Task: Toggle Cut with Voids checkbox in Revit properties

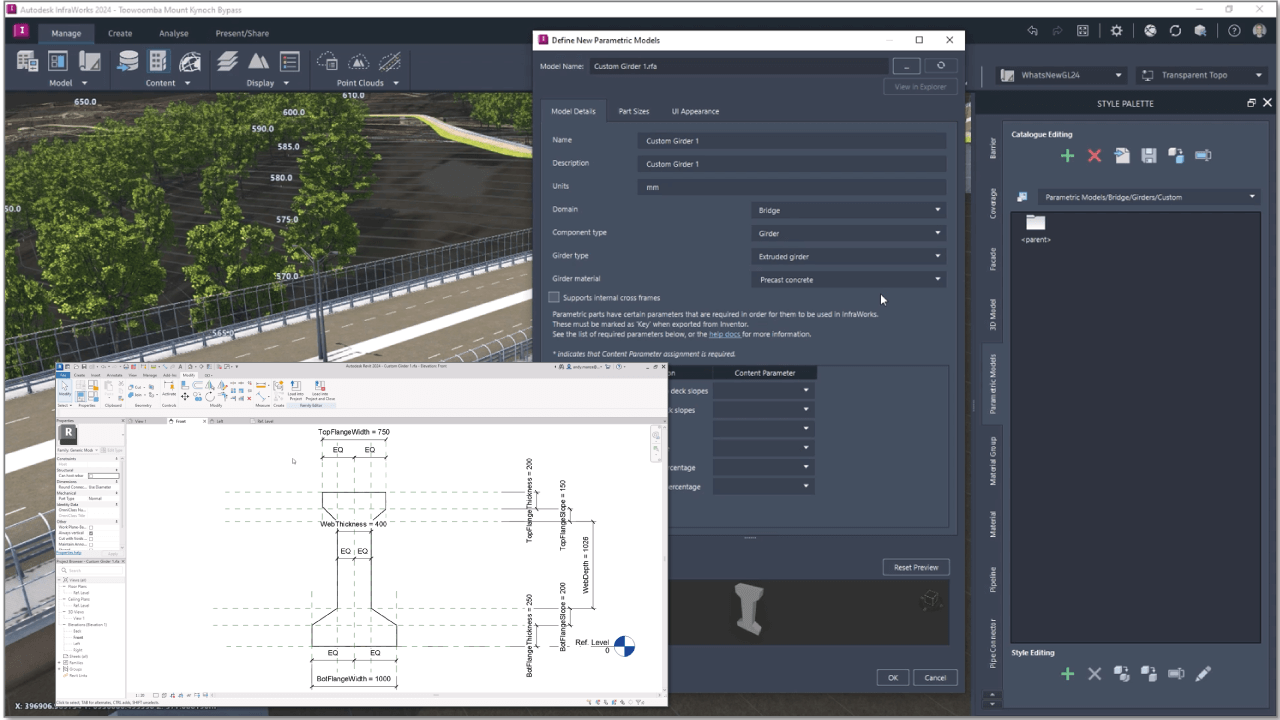Action: pyautogui.click(x=92, y=540)
